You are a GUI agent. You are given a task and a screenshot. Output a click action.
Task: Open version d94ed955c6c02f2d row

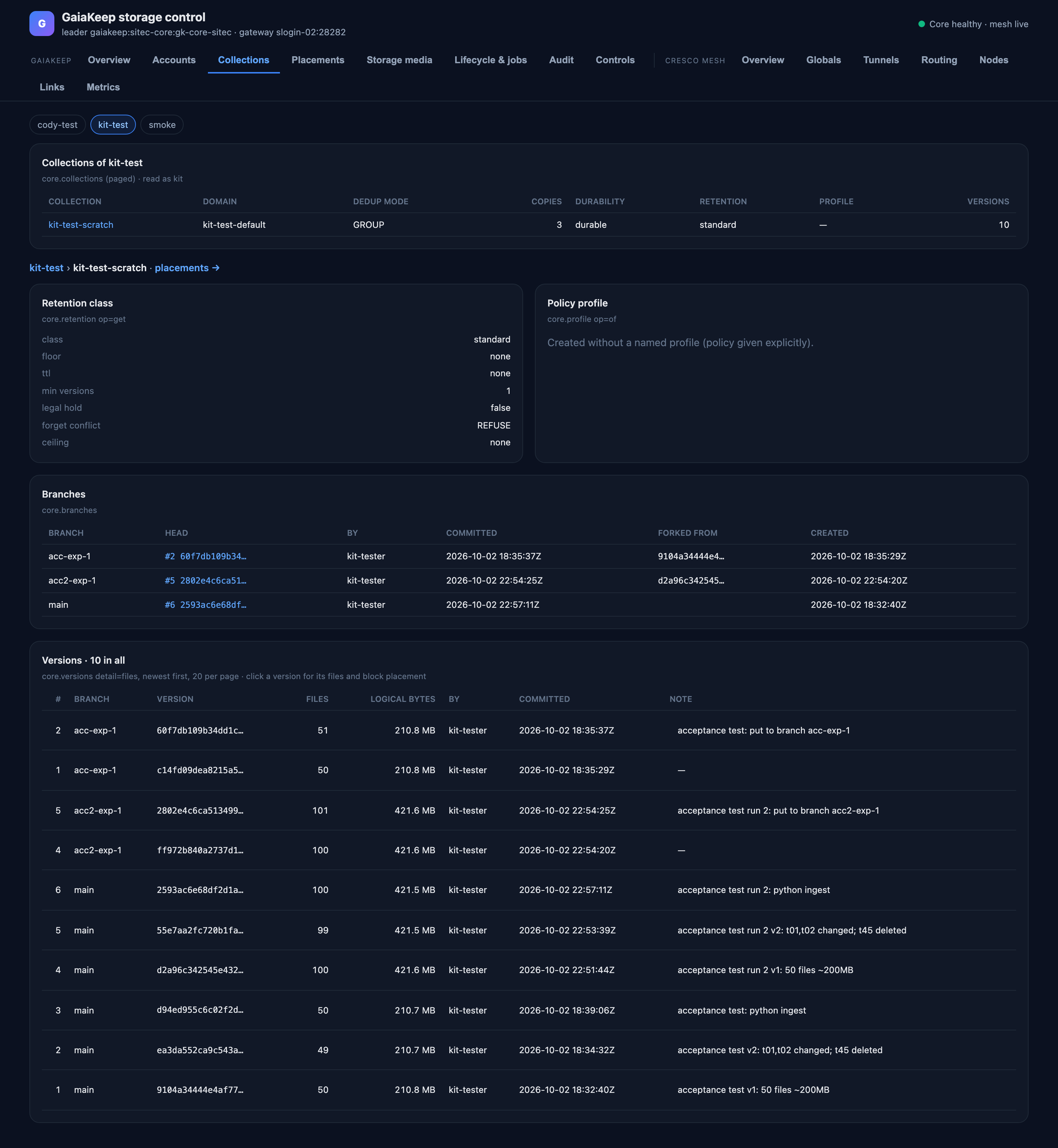coord(528,1011)
